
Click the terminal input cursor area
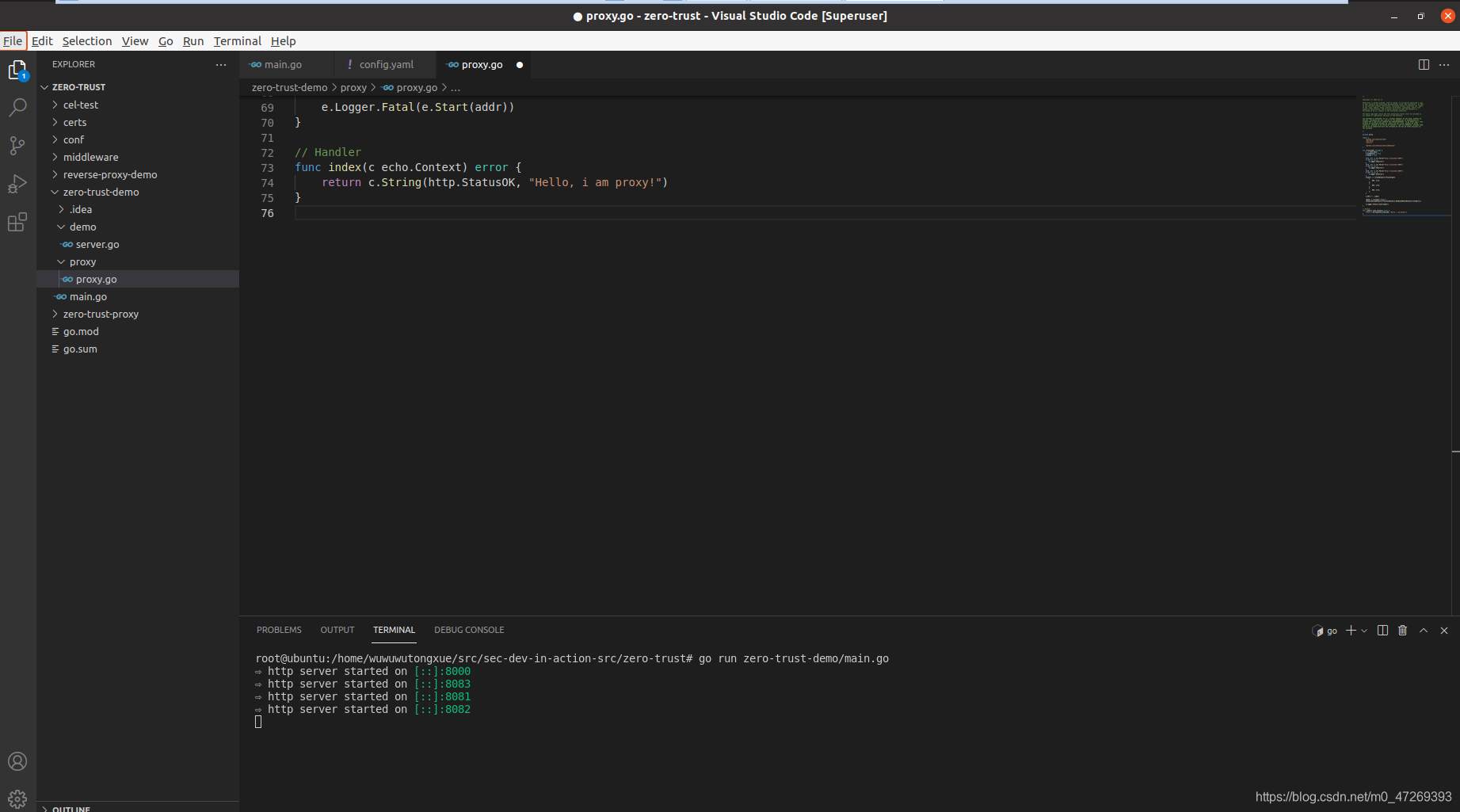pyautogui.click(x=258, y=722)
